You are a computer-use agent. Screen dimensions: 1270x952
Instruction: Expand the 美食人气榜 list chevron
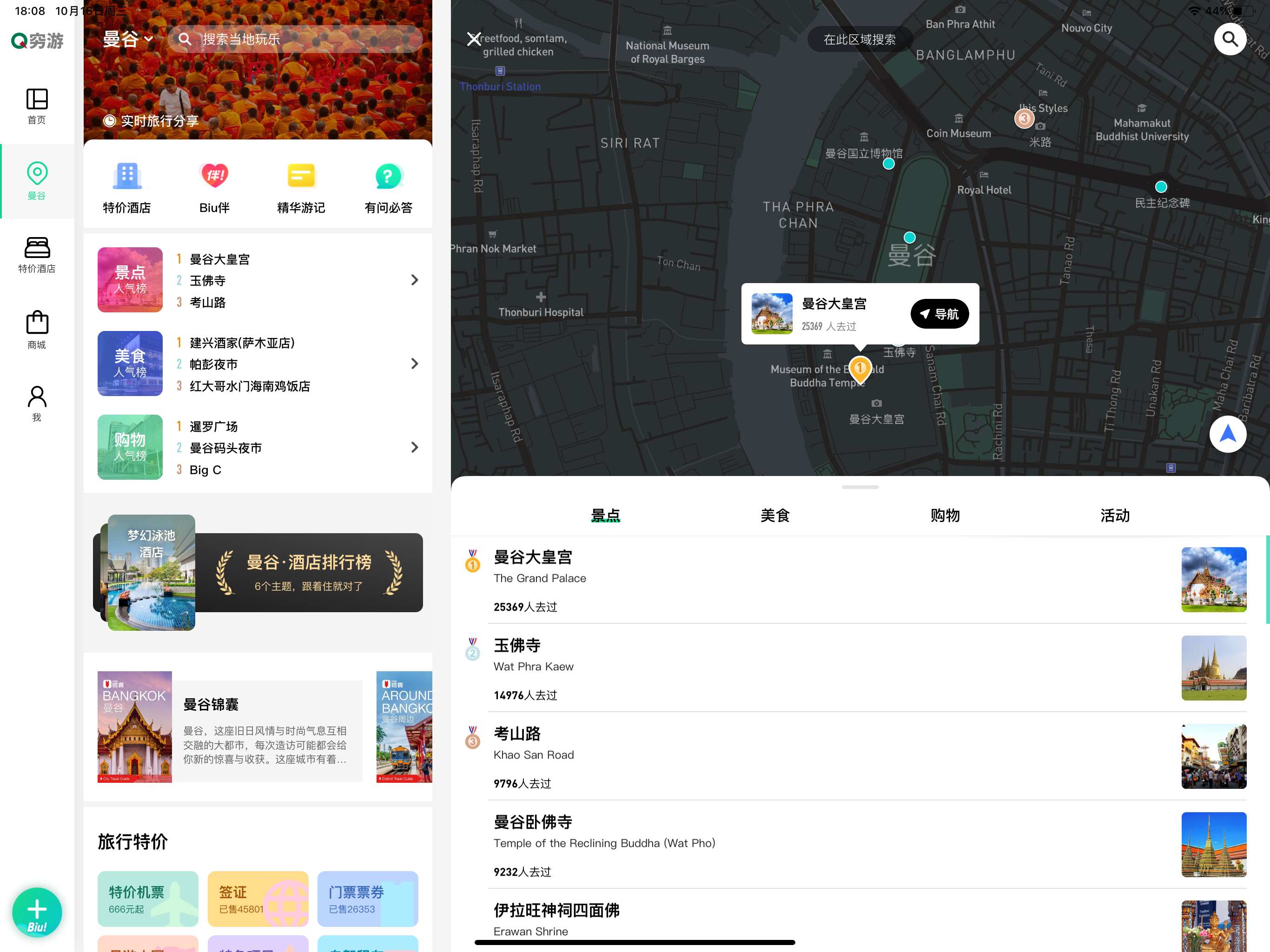tap(415, 364)
